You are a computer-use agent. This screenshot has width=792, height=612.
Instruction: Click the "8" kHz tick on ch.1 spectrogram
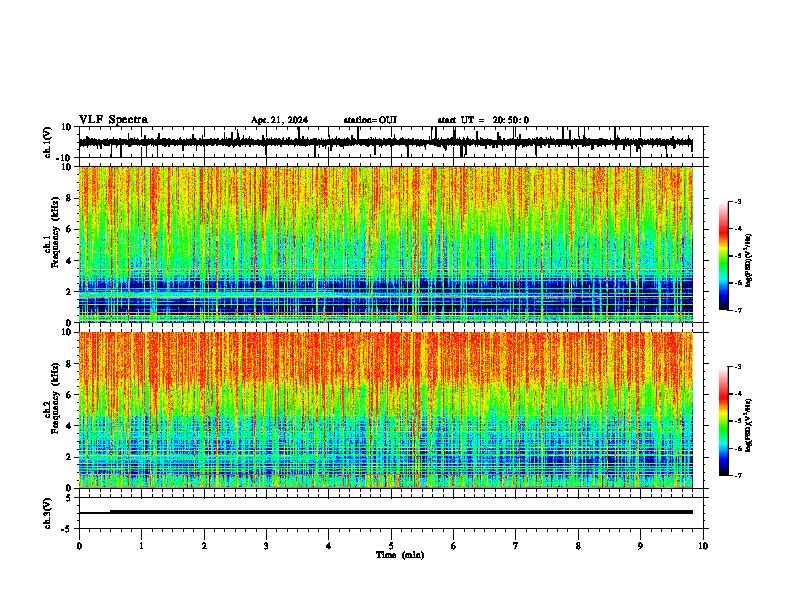69,198
